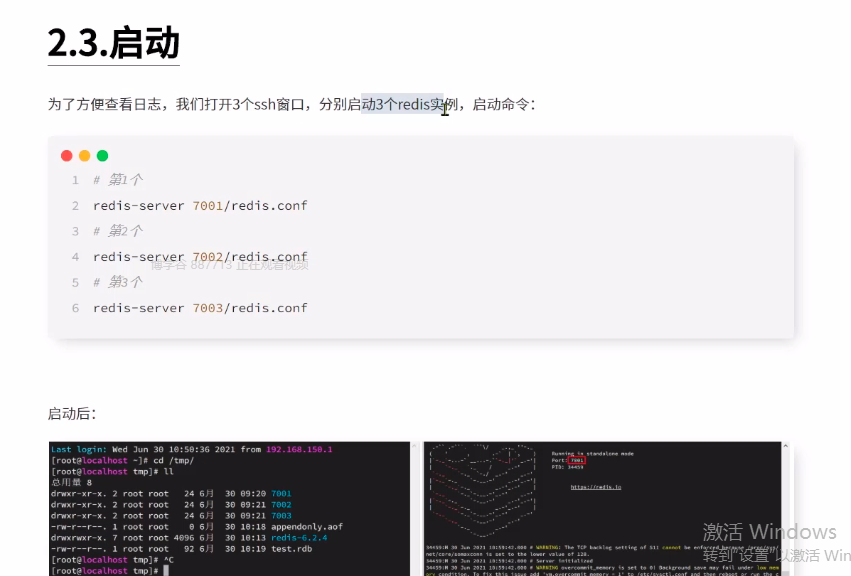Click the heading "2.3.启动"
This screenshot has height=576, width=851.
coord(113,43)
